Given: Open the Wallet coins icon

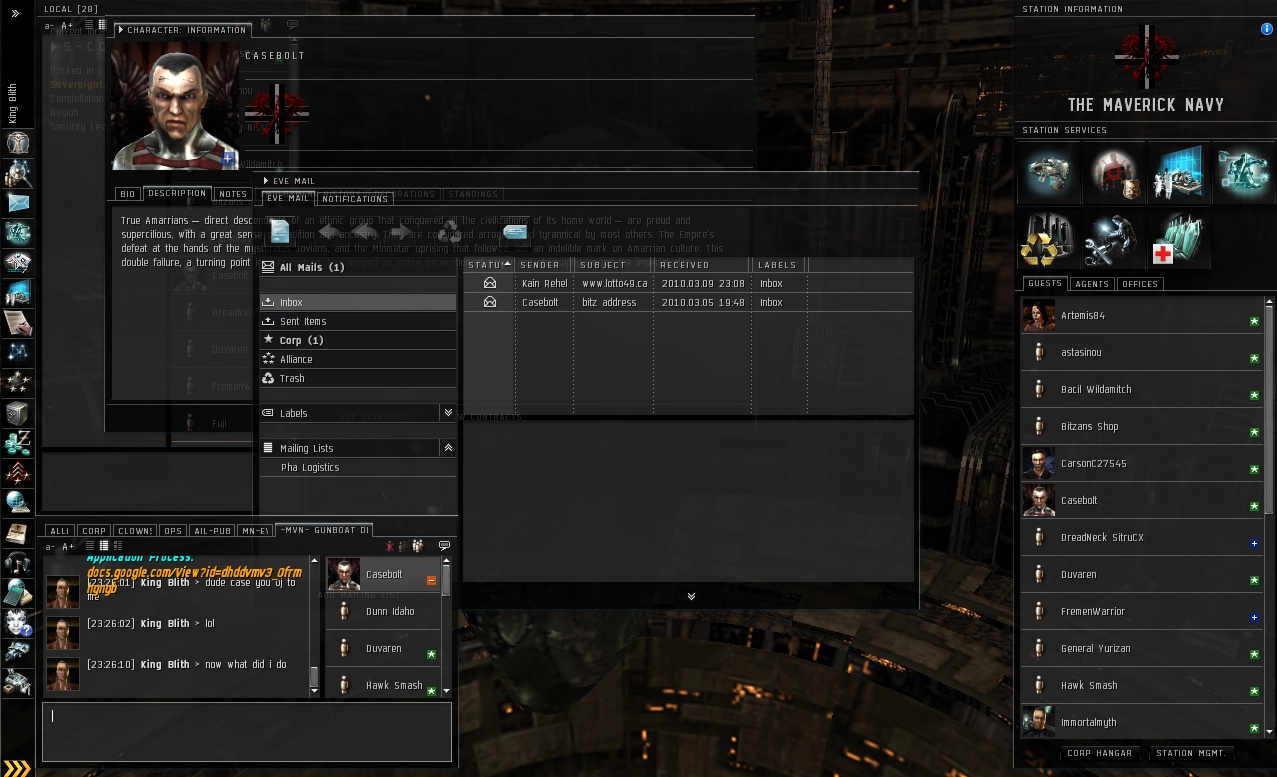Looking at the screenshot, I should 17,443.
